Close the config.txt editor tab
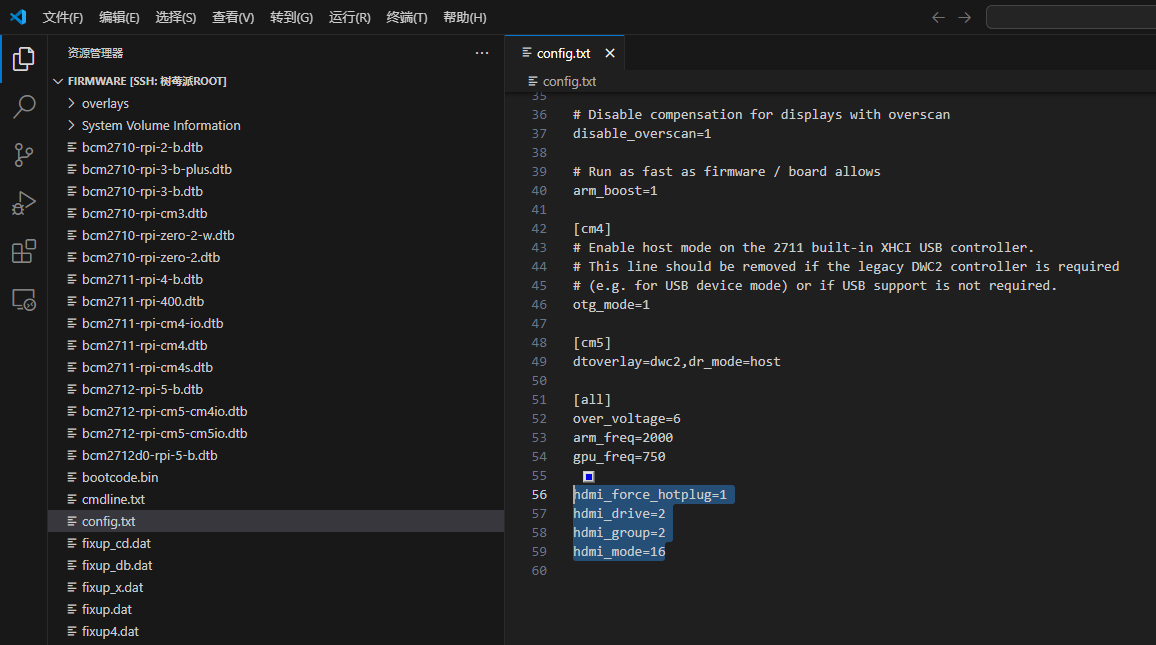The image size is (1156, 645). click(610, 53)
